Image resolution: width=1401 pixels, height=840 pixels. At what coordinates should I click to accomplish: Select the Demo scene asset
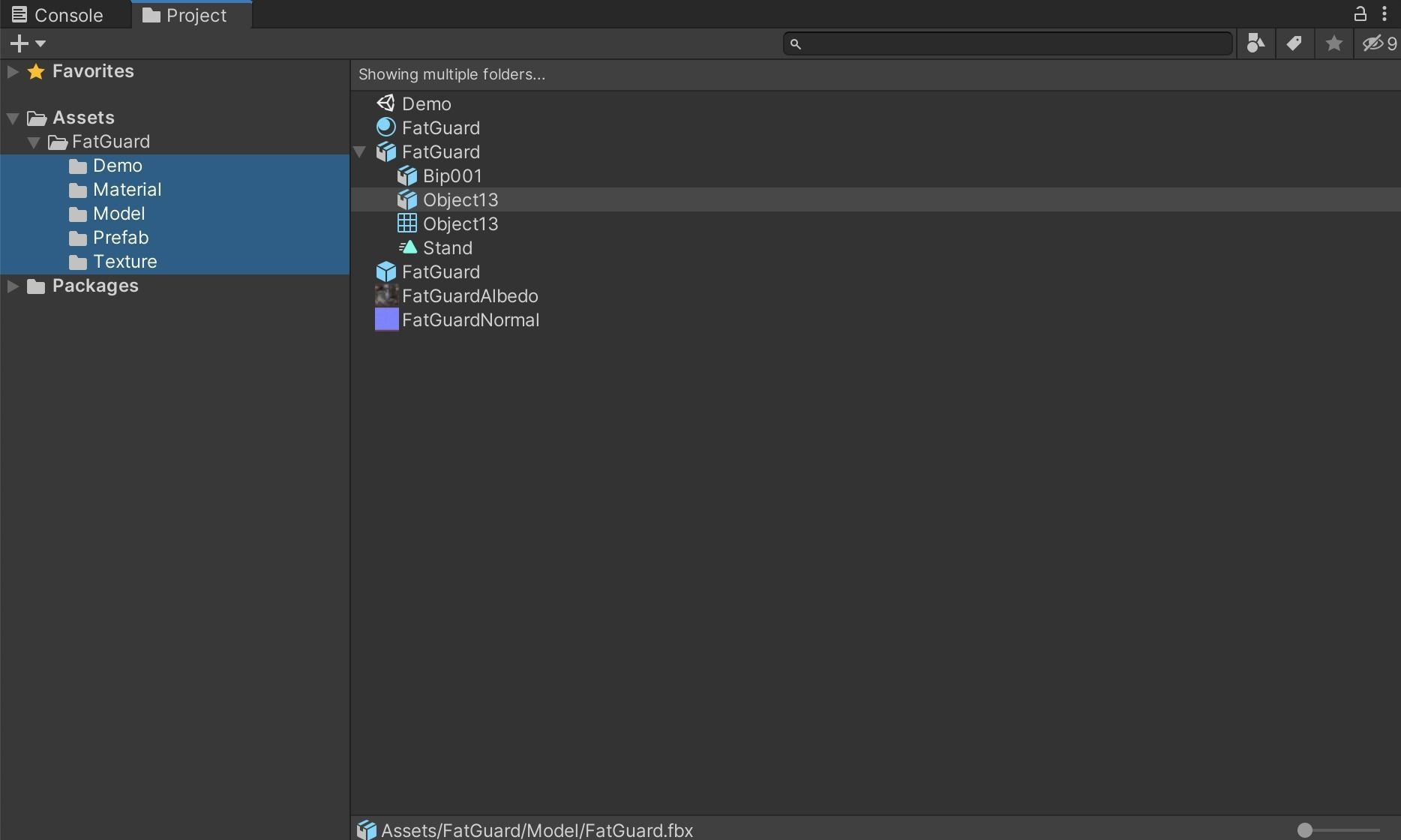(876, 103)
